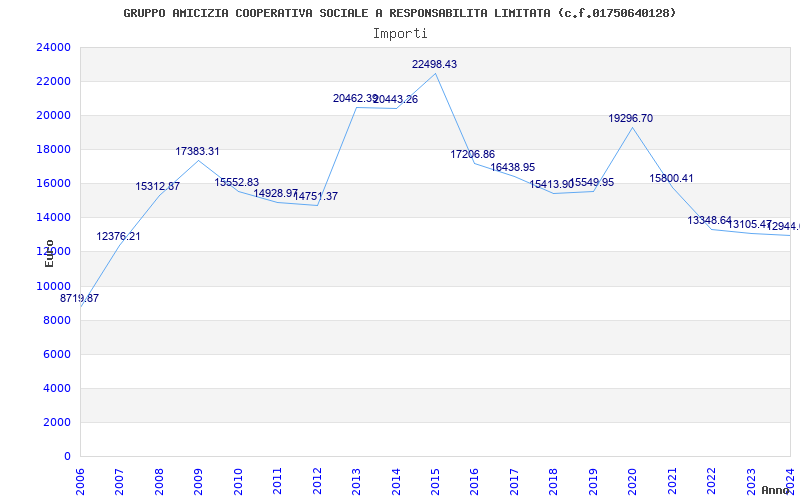Image resolution: width=800 pixels, height=500 pixels.
Task: Select data label 17206.86
Action: click(472, 154)
